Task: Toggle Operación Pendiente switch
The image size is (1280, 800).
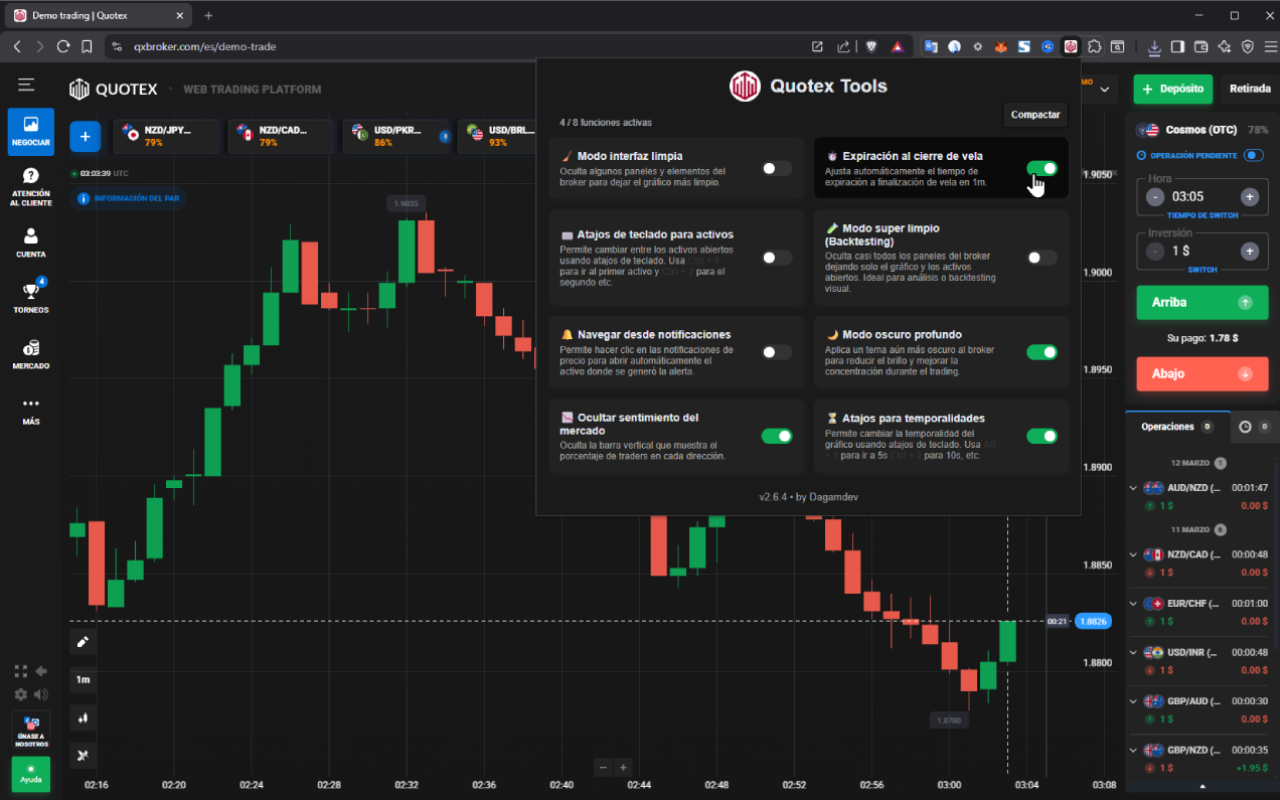Action: click(1254, 155)
